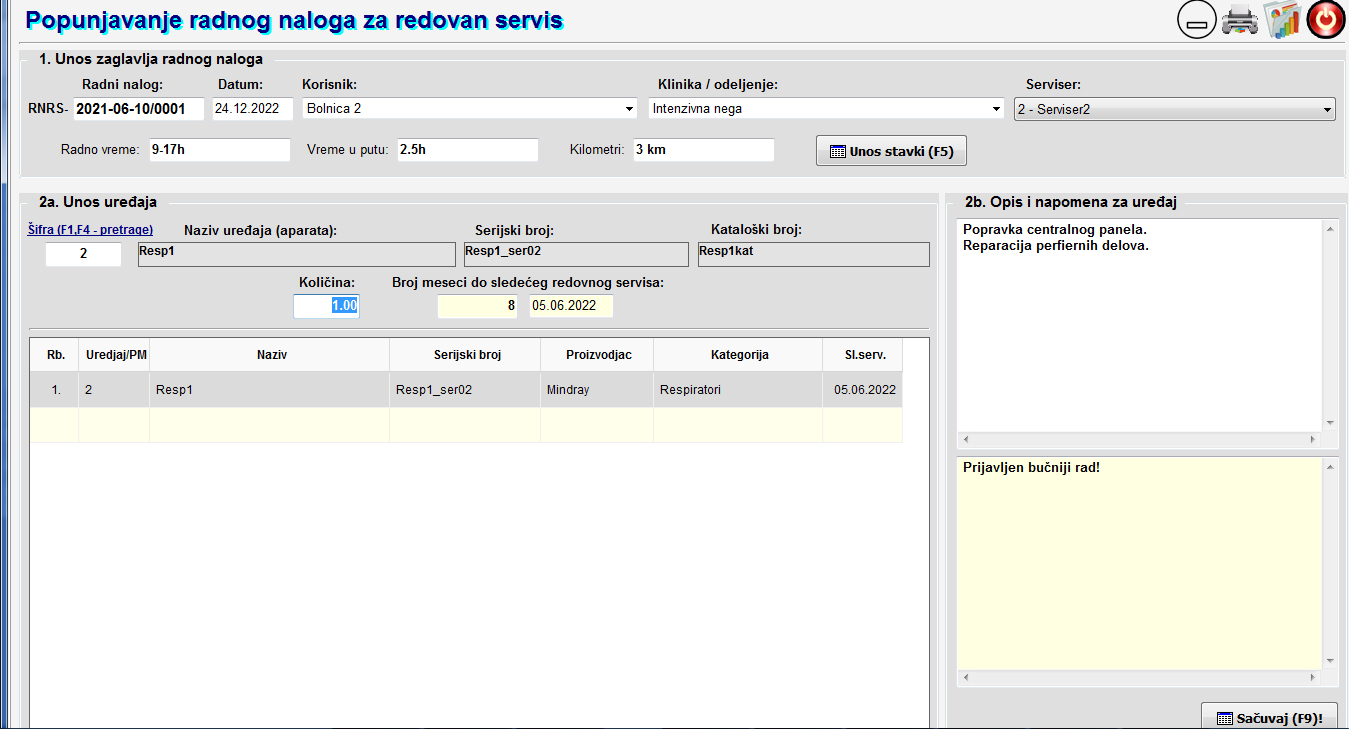
Task: Click the minimize circle icon
Action: coord(1197,19)
